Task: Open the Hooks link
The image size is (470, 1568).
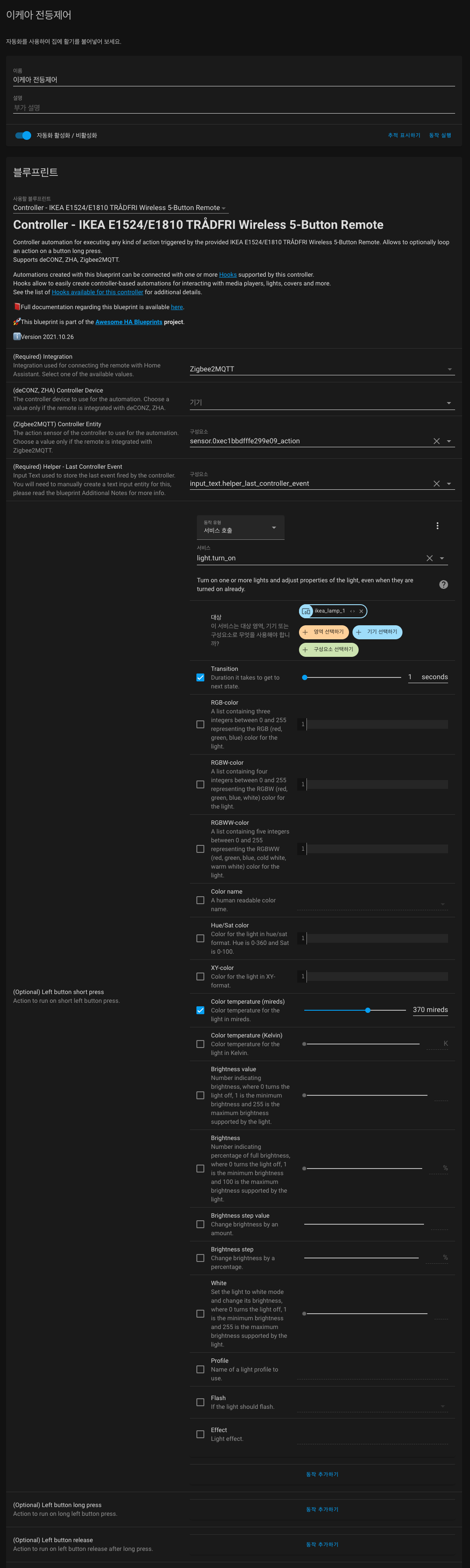Action: pos(228,274)
